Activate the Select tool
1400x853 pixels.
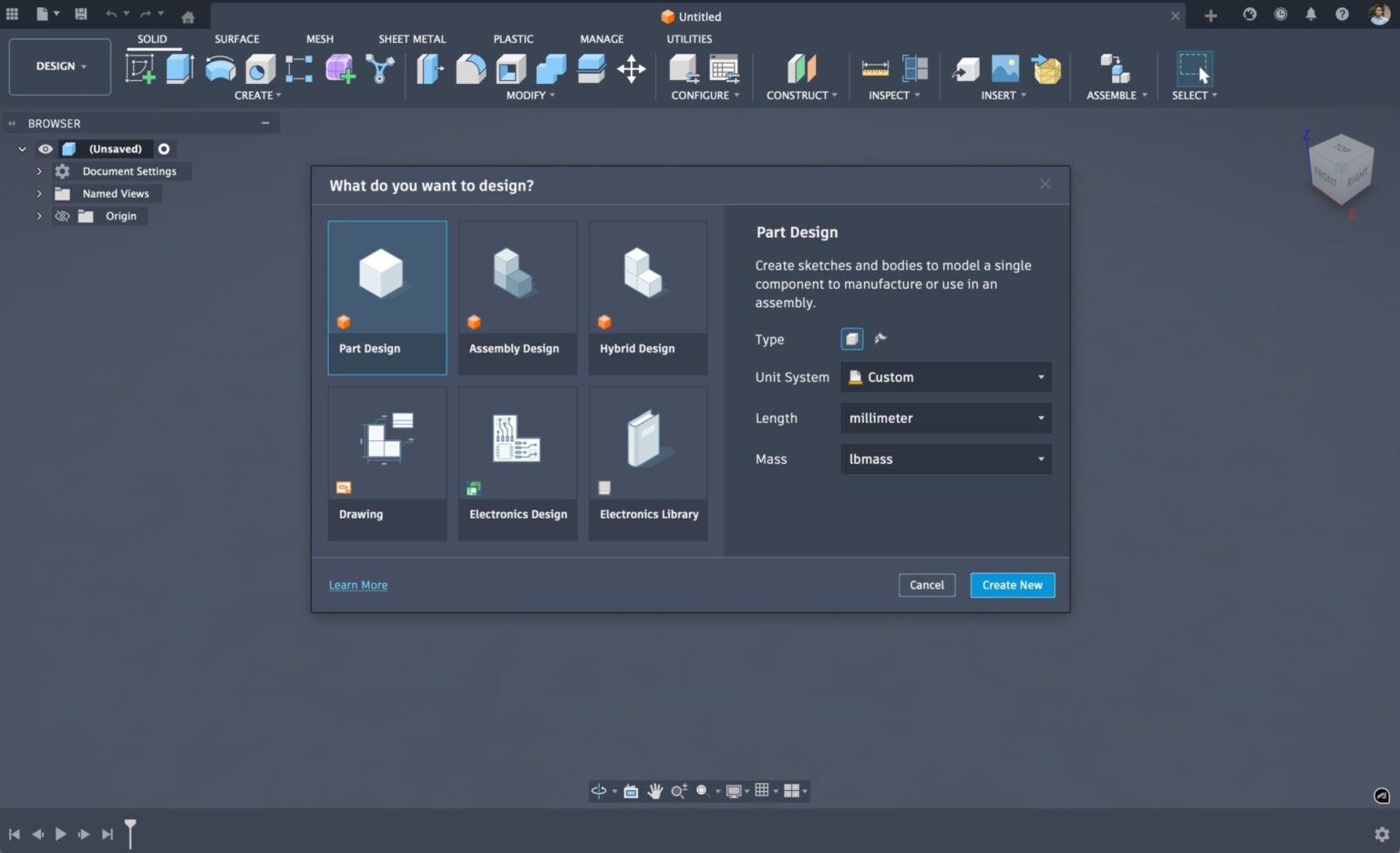click(1195, 68)
